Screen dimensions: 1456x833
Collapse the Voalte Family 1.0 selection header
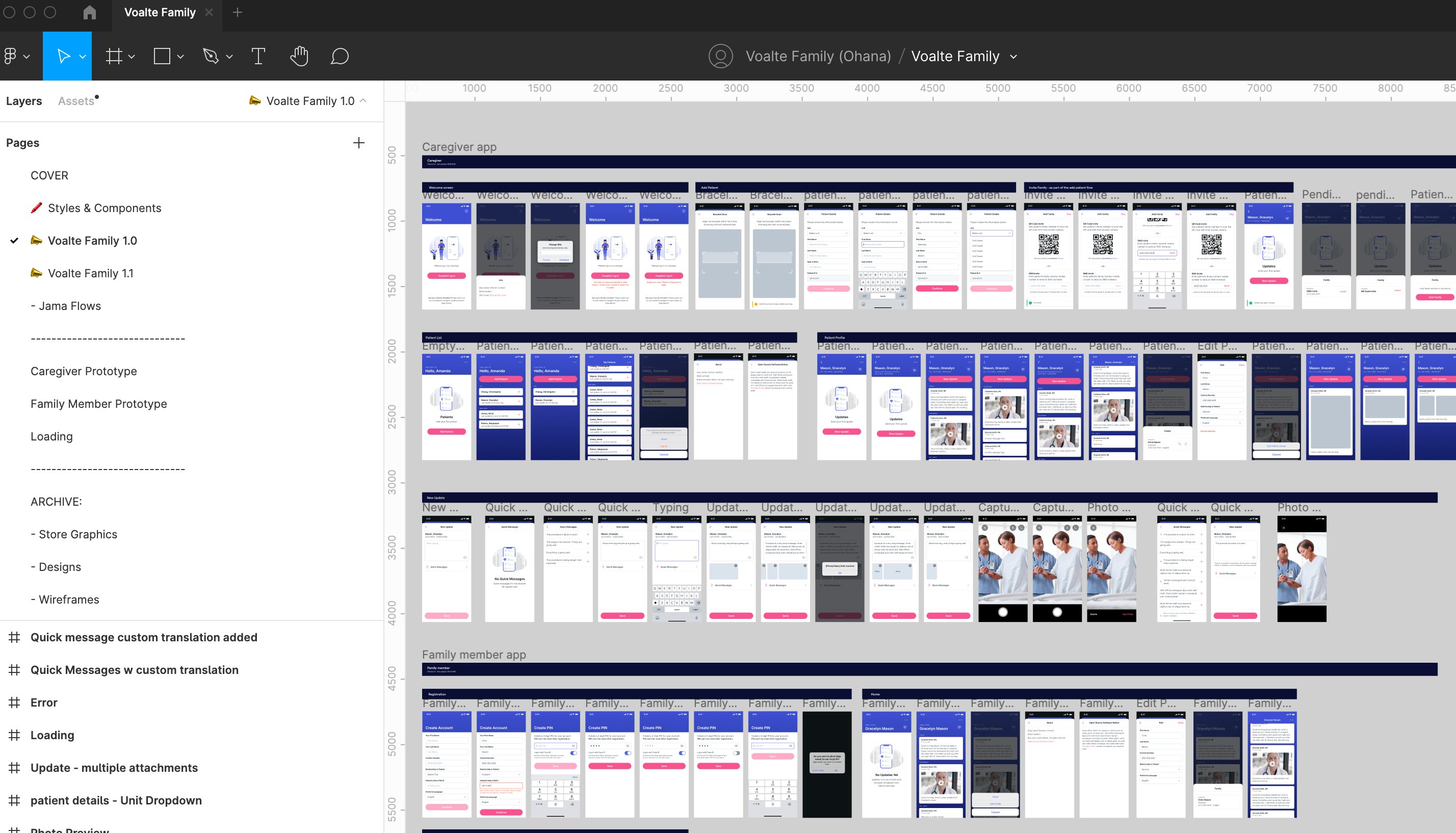363,101
